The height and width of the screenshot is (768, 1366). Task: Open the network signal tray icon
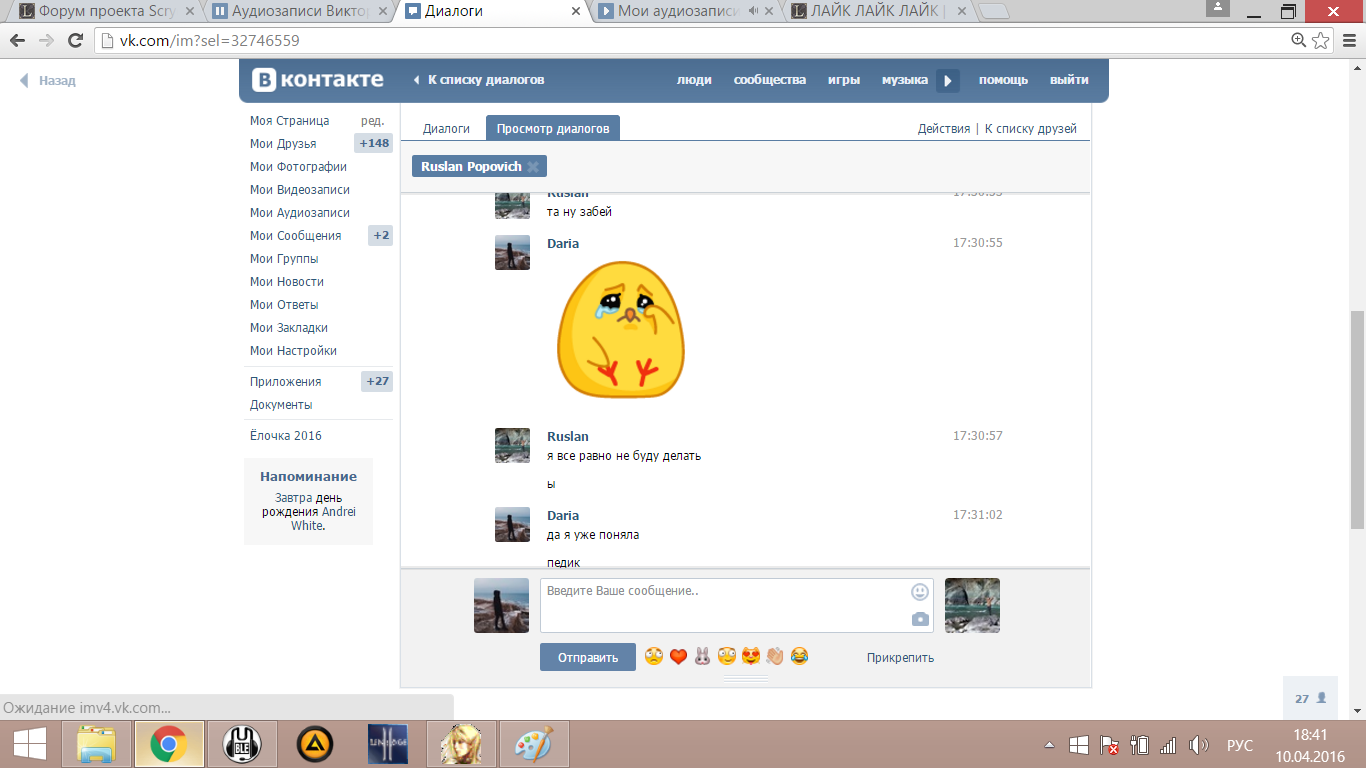1168,745
